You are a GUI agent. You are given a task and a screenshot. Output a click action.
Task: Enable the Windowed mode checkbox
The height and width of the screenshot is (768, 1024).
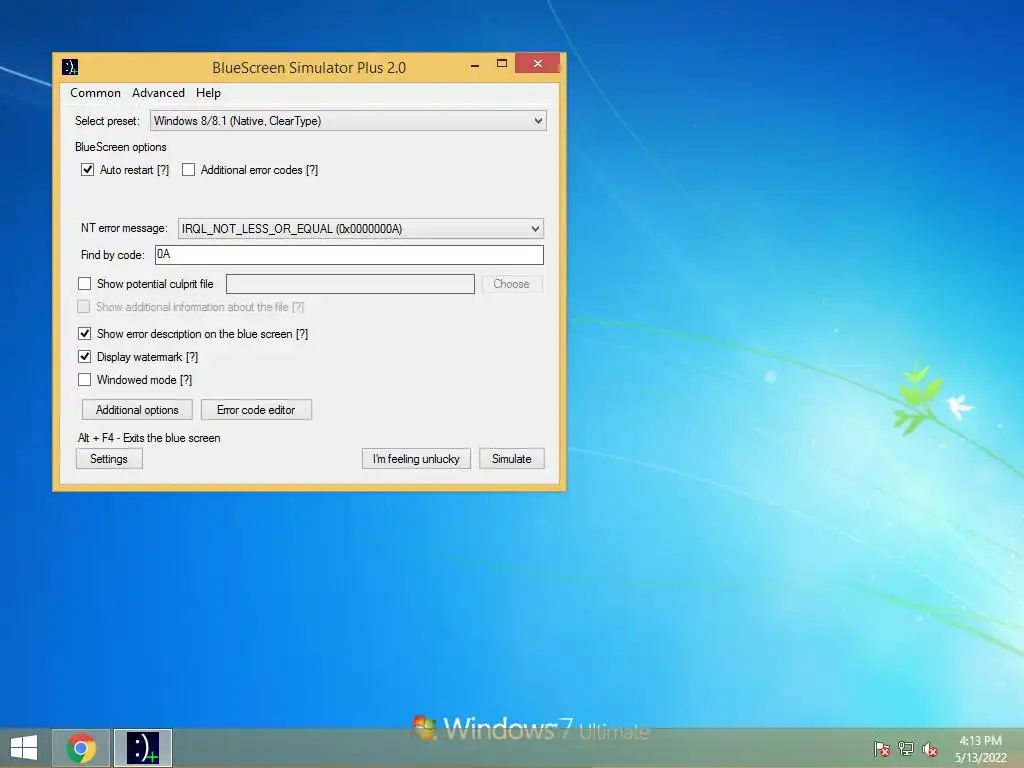coord(84,379)
